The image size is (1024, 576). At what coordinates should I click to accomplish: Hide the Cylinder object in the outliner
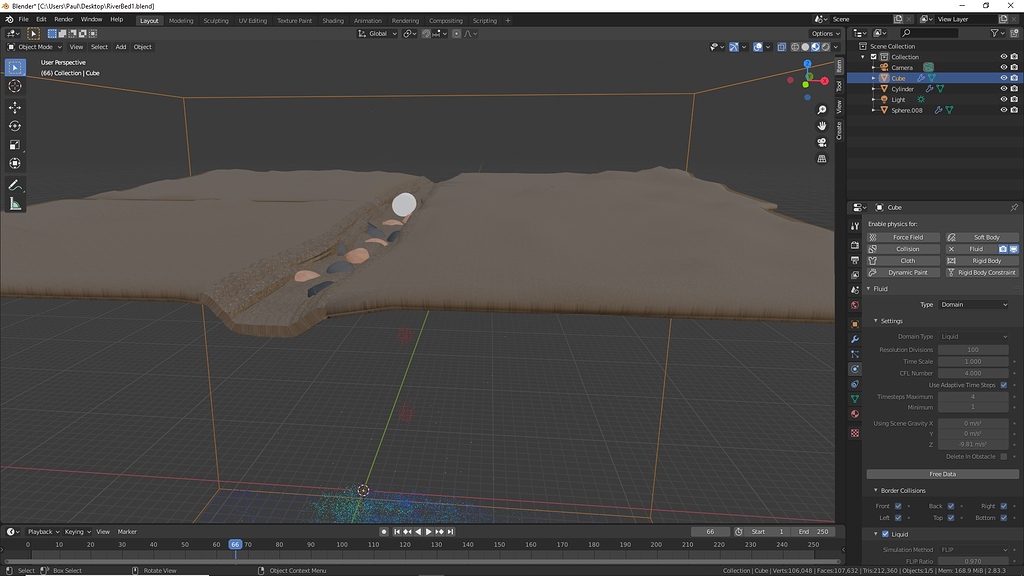click(1004, 89)
